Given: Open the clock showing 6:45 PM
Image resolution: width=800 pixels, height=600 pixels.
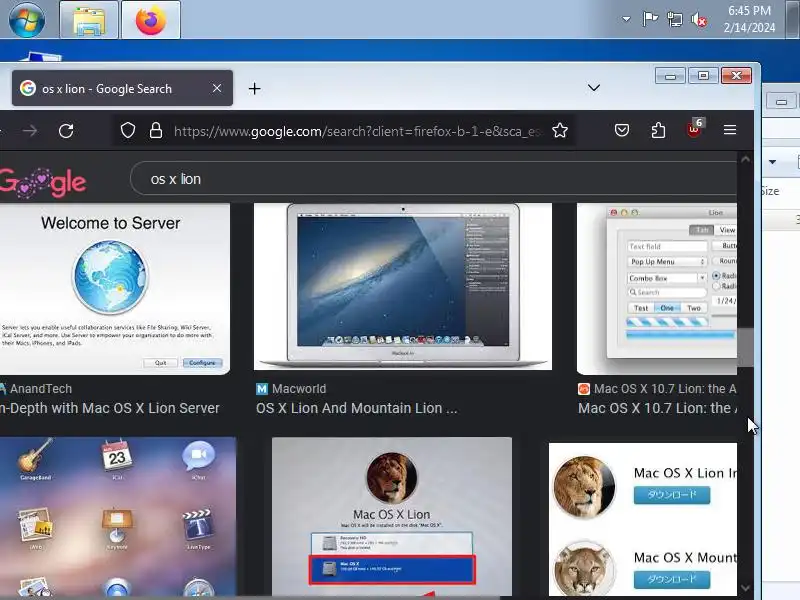Looking at the screenshot, I should point(749,19).
